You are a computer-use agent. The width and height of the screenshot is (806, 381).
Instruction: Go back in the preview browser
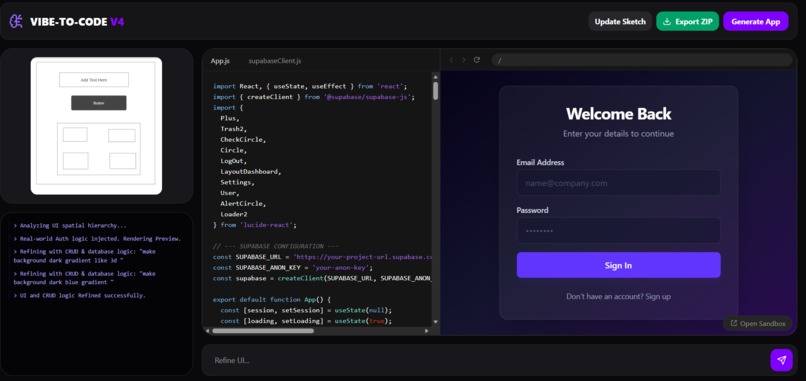click(x=451, y=60)
